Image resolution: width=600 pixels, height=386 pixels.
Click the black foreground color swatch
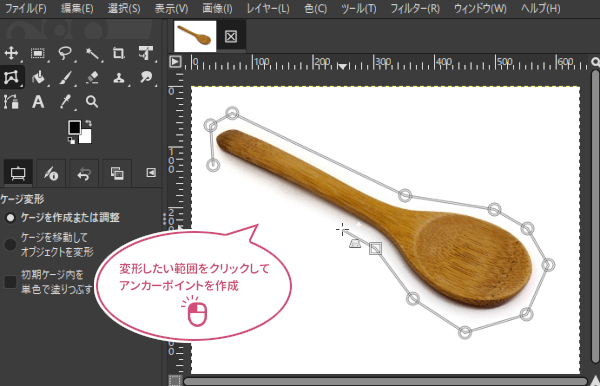[74, 127]
